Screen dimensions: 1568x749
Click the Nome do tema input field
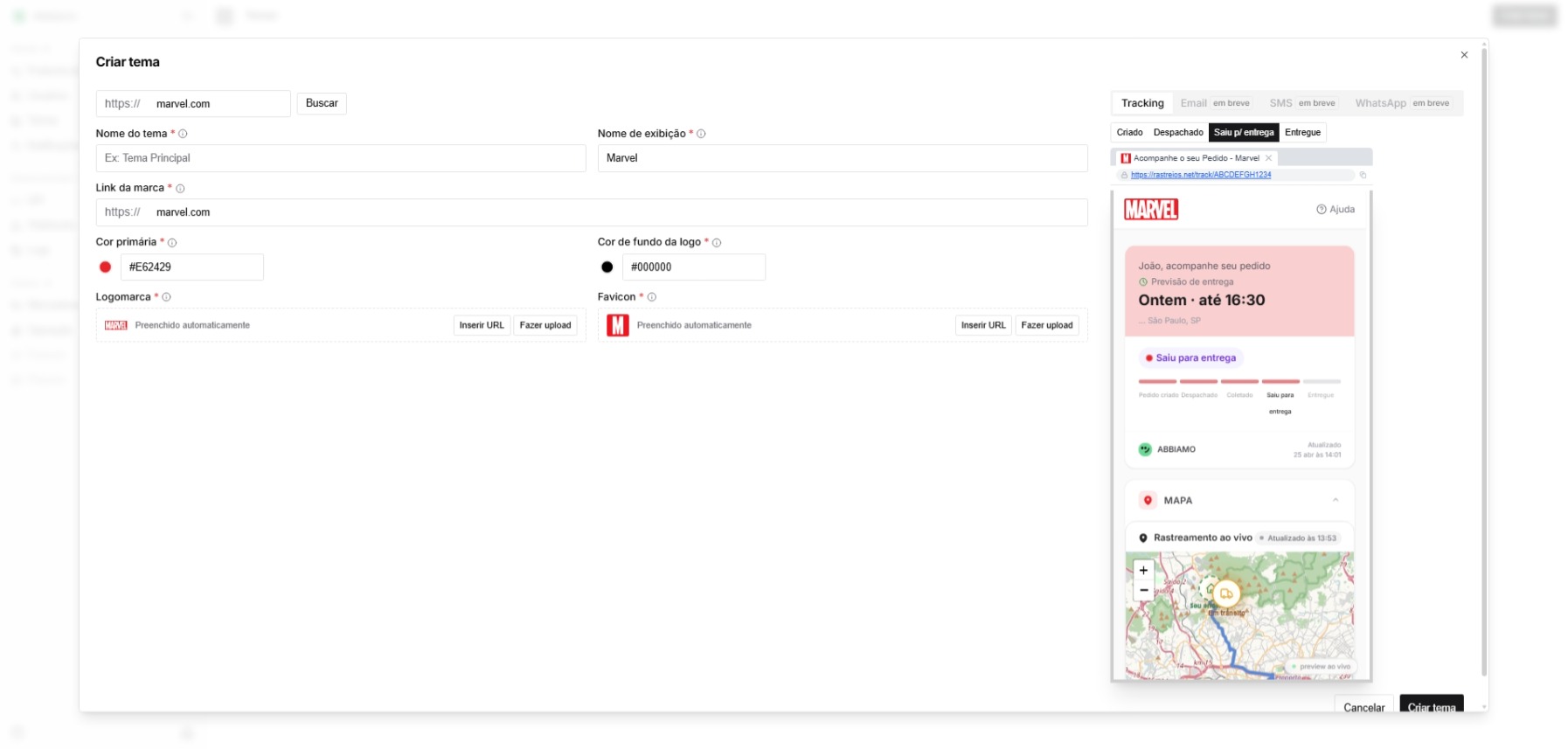[x=341, y=158]
